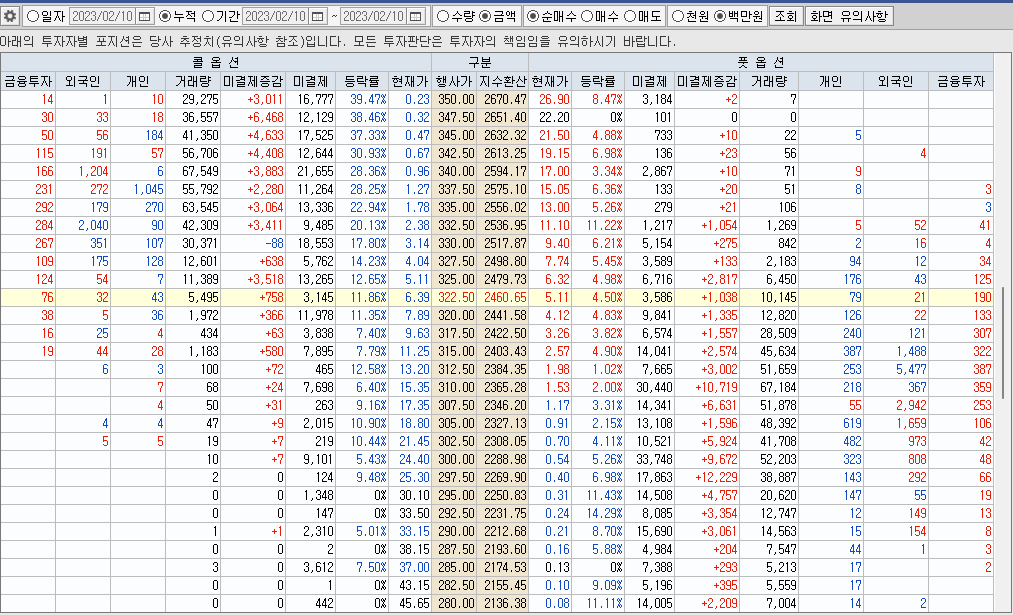Click the put-side 외국인 column header
This screenshot has width=1013, height=615.
(895, 81)
